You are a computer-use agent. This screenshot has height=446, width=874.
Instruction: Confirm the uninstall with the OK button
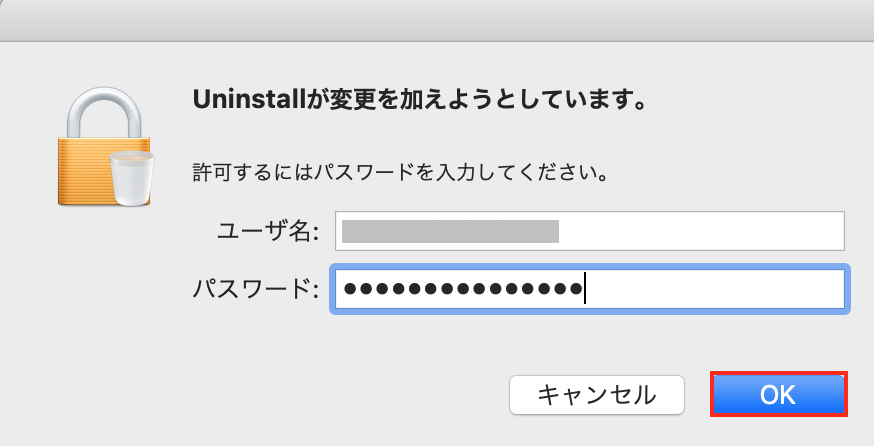779,394
